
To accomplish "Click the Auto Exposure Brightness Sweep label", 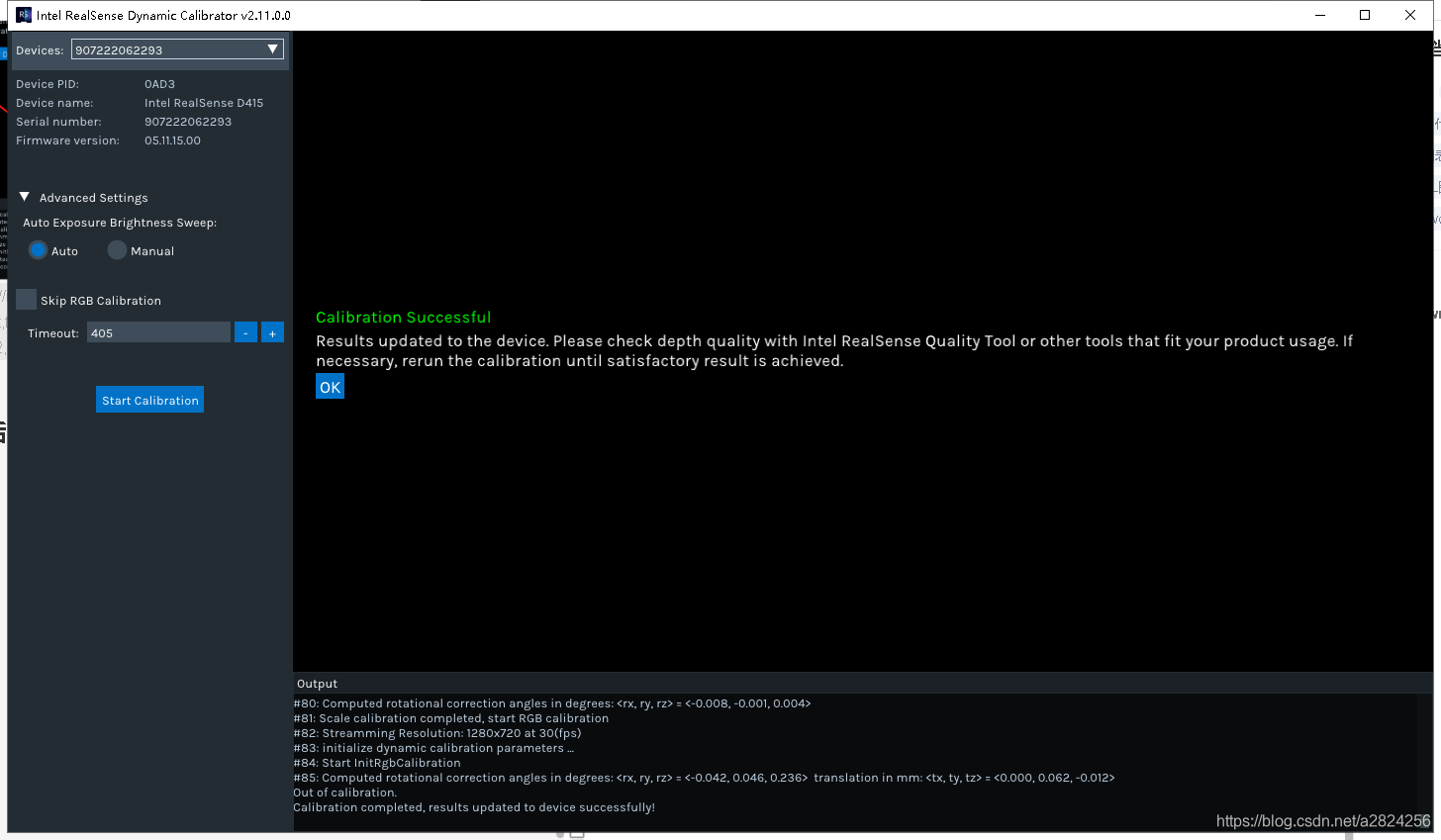I will point(120,223).
